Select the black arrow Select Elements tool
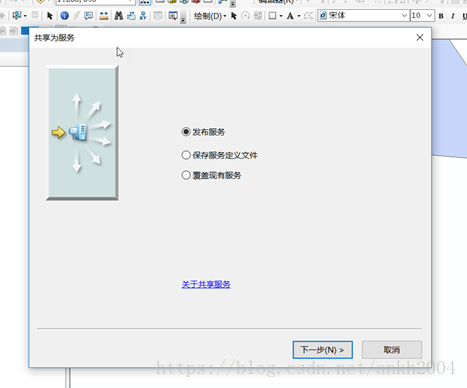The image size is (467, 388). (x=50, y=16)
